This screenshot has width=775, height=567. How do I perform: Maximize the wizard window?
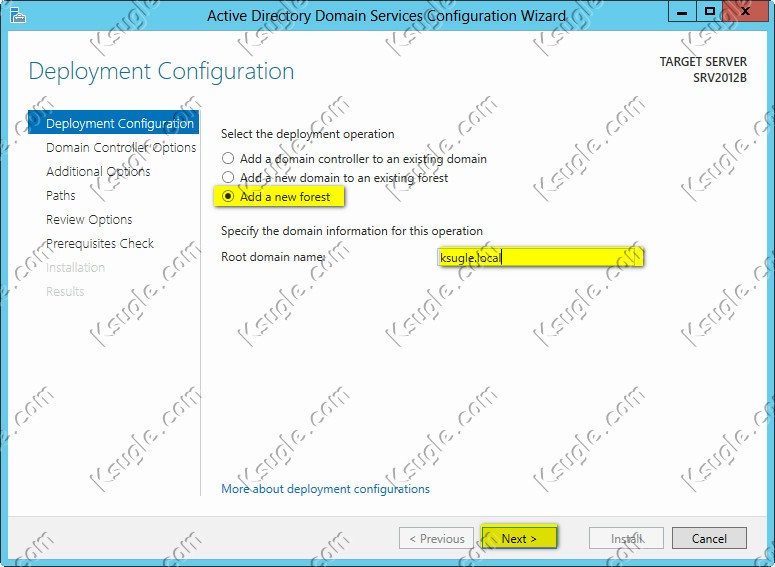click(709, 11)
